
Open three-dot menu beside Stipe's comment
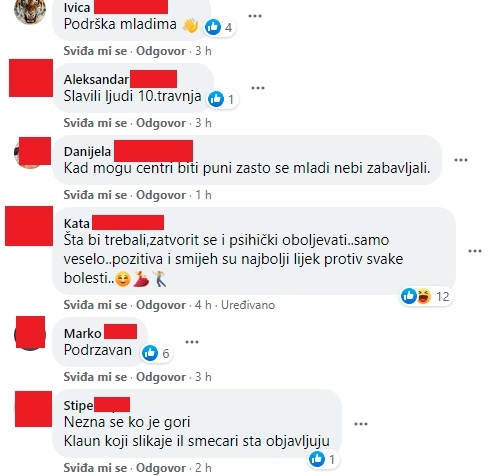pyautogui.click(x=361, y=424)
